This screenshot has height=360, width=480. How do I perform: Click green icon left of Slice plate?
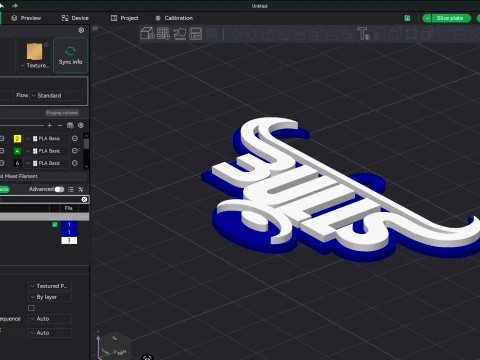pos(407,18)
